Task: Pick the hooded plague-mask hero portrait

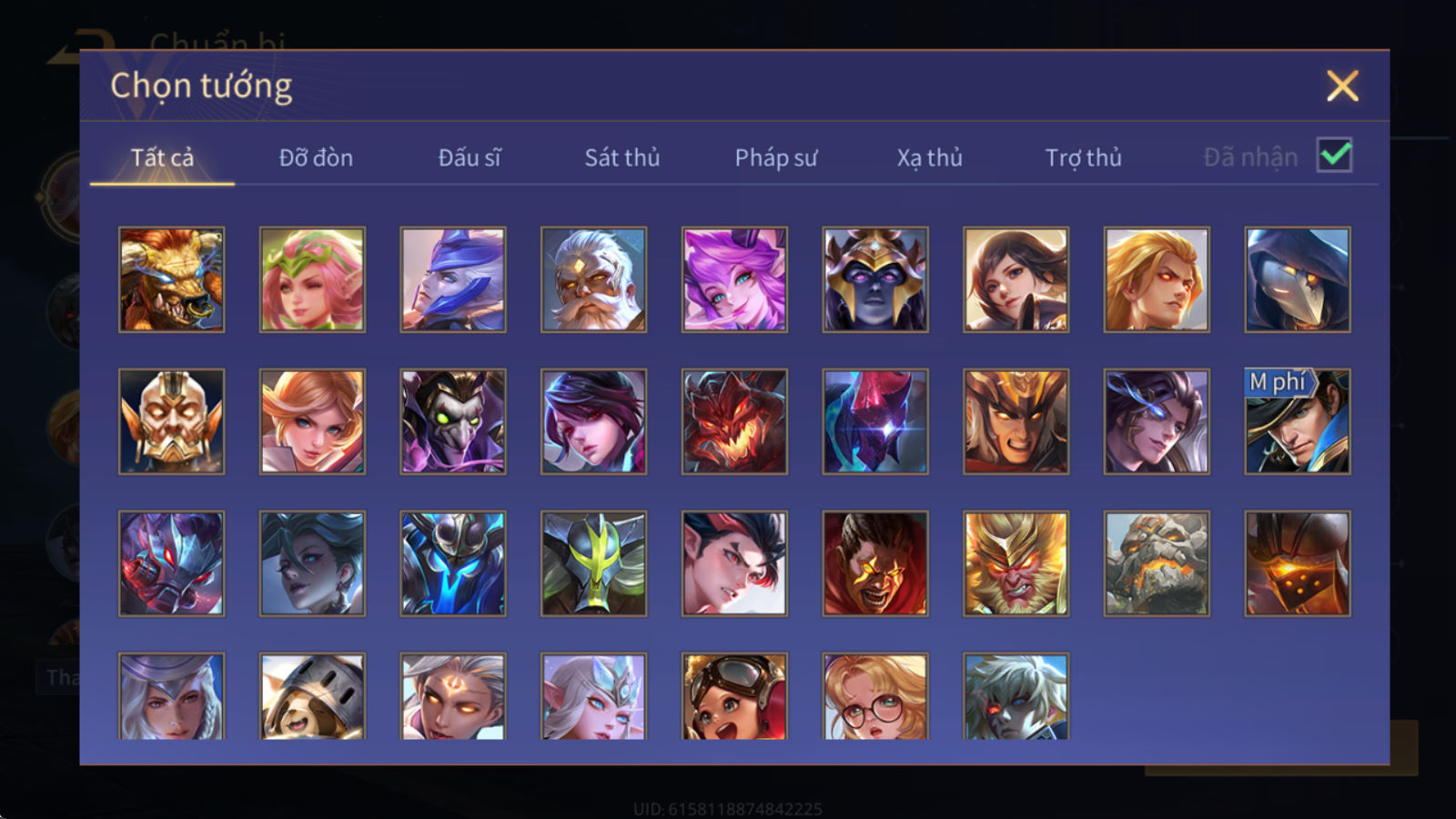Action: coord(1297,279)
